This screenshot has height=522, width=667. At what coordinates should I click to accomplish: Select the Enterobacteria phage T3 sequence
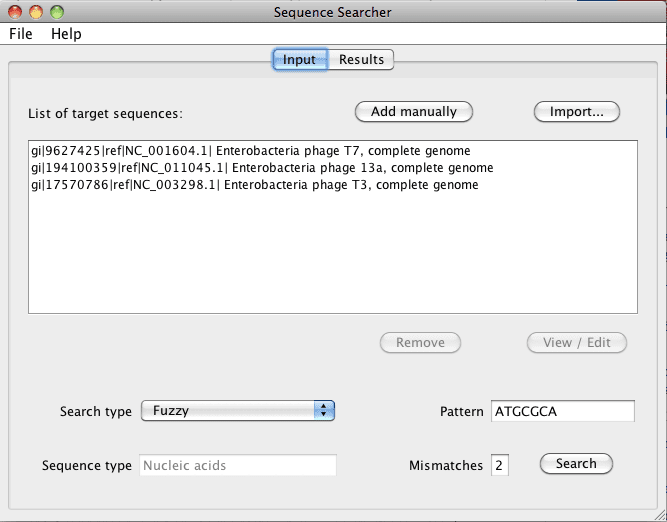[254, 185]
